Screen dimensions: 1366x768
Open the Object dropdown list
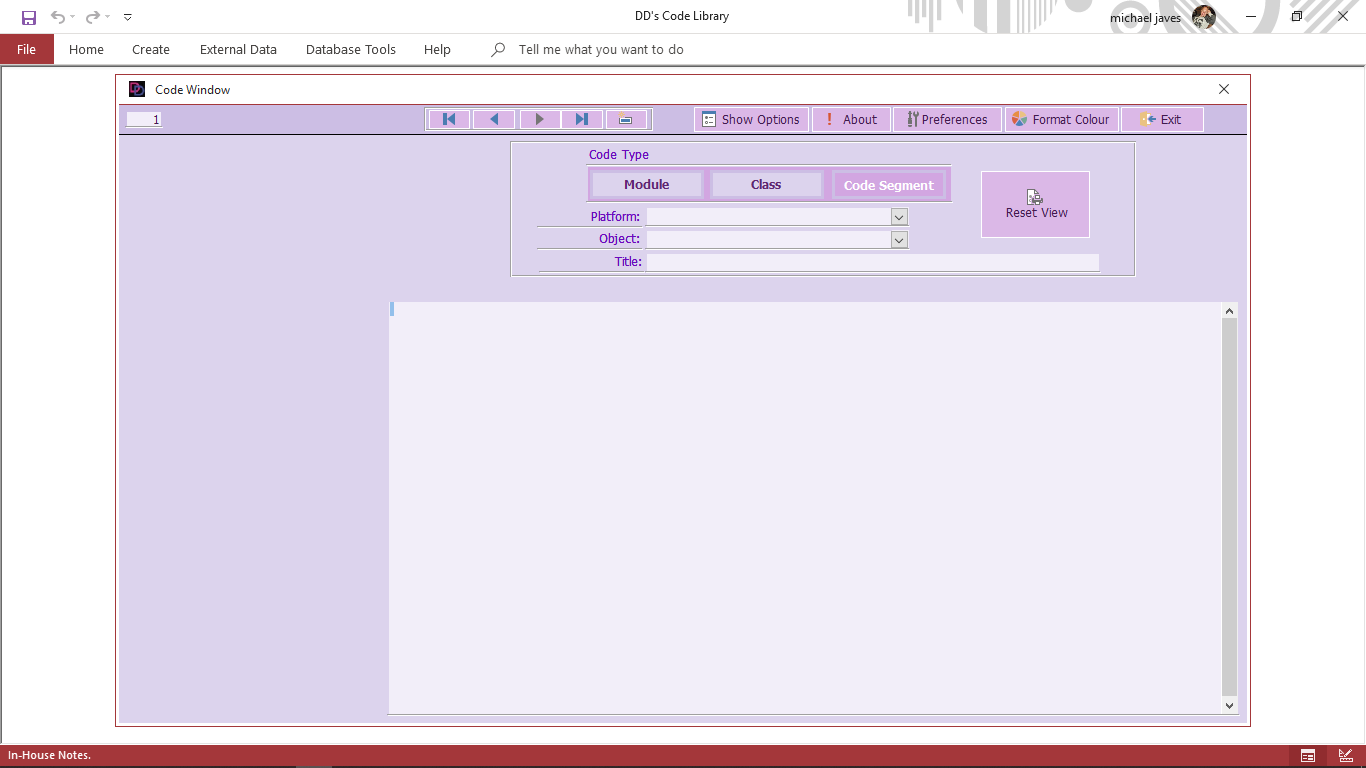(x=898, y=240)
